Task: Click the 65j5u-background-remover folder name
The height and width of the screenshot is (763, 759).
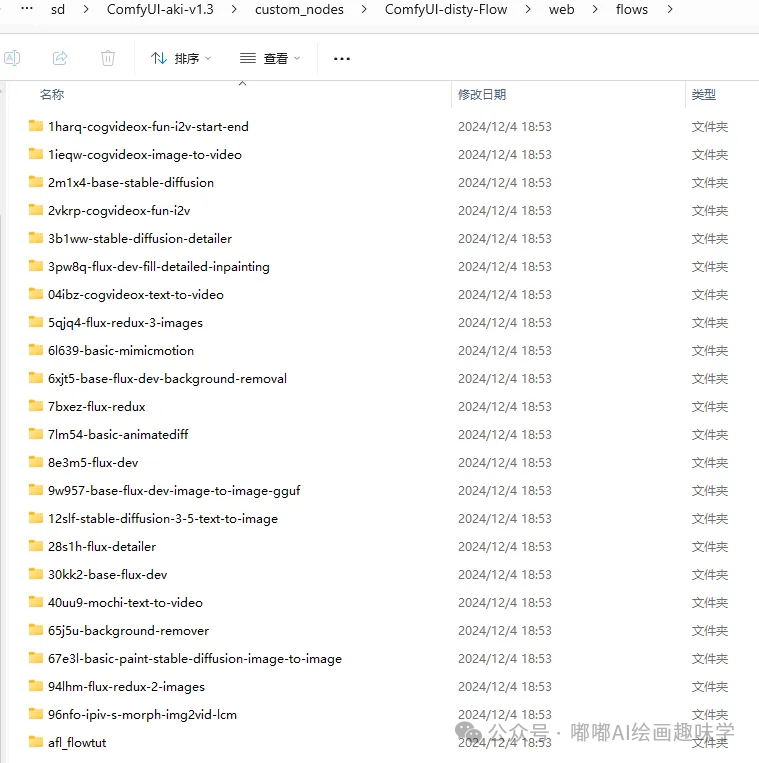Action: pyautogui.click(x=128, y=631)
